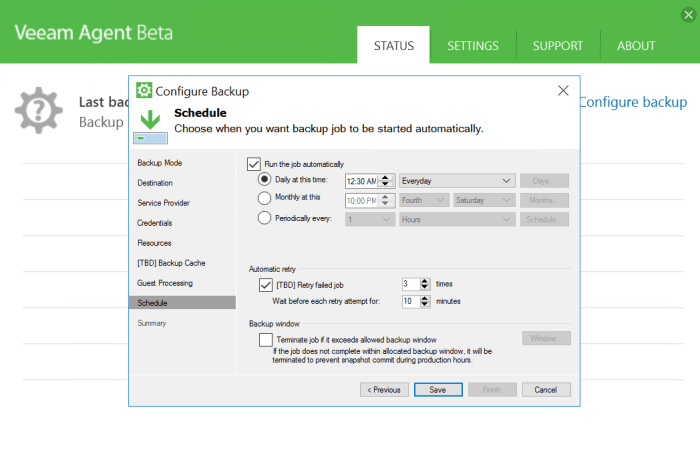Open the ABOUT tab
The image size is (700, 454).
point(636,46)
